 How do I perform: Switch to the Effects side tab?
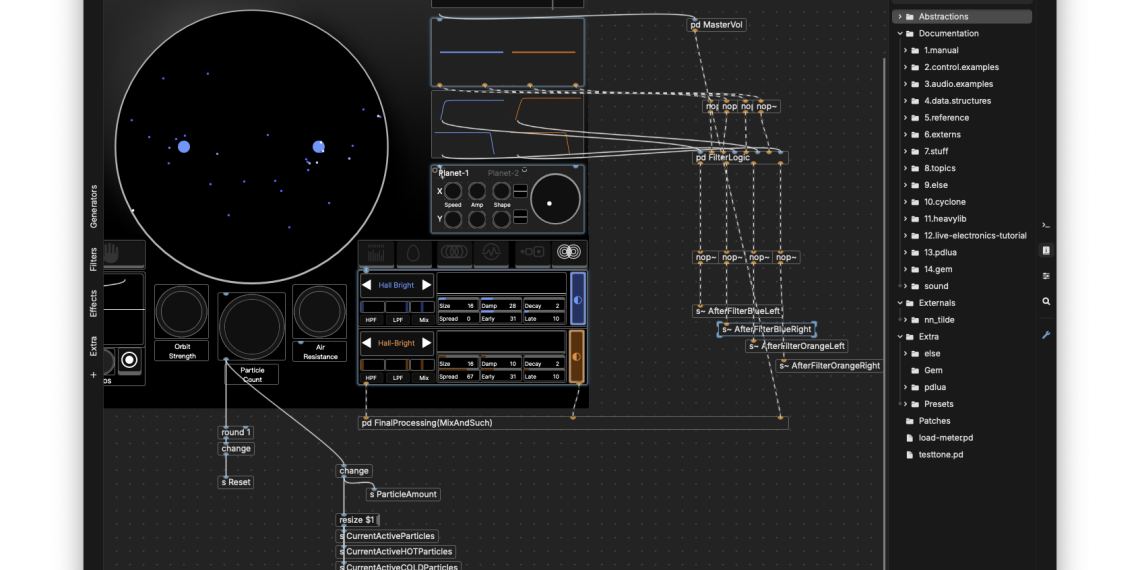click(94, 304)
